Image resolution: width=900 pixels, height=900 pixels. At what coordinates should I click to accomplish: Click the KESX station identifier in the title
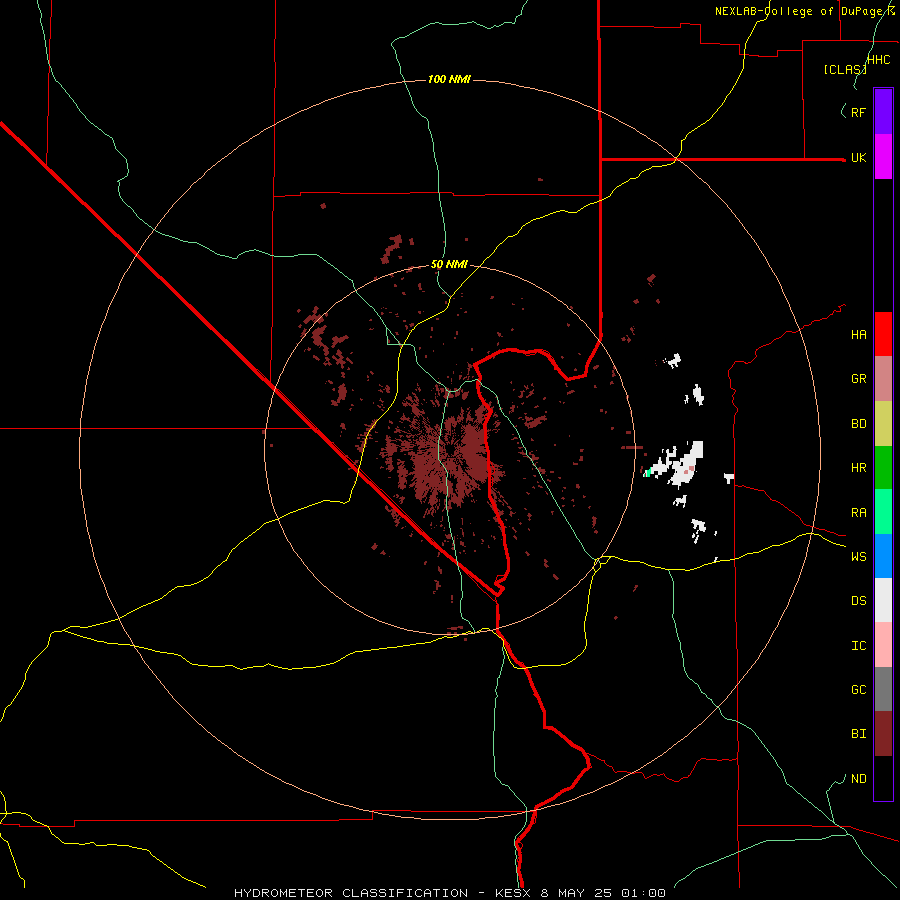513,893
